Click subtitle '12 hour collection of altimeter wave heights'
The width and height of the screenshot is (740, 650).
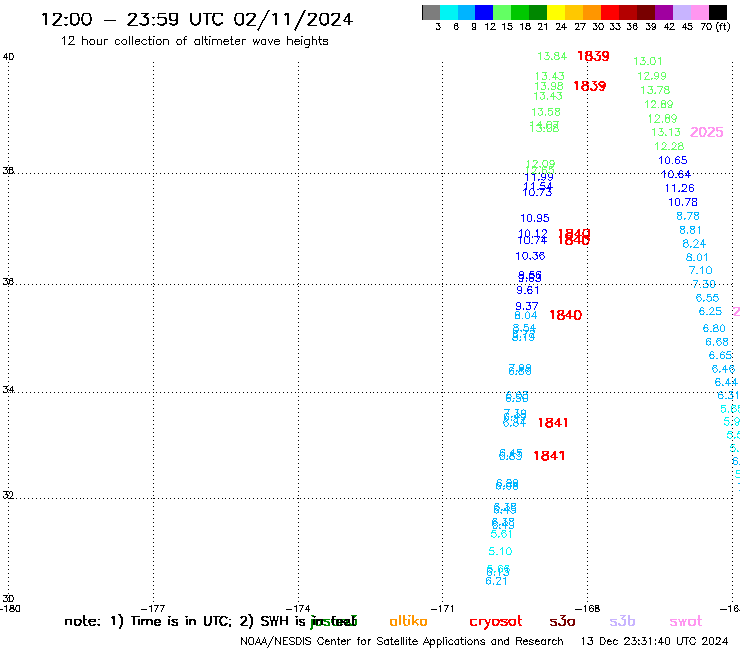coord(194,41)
